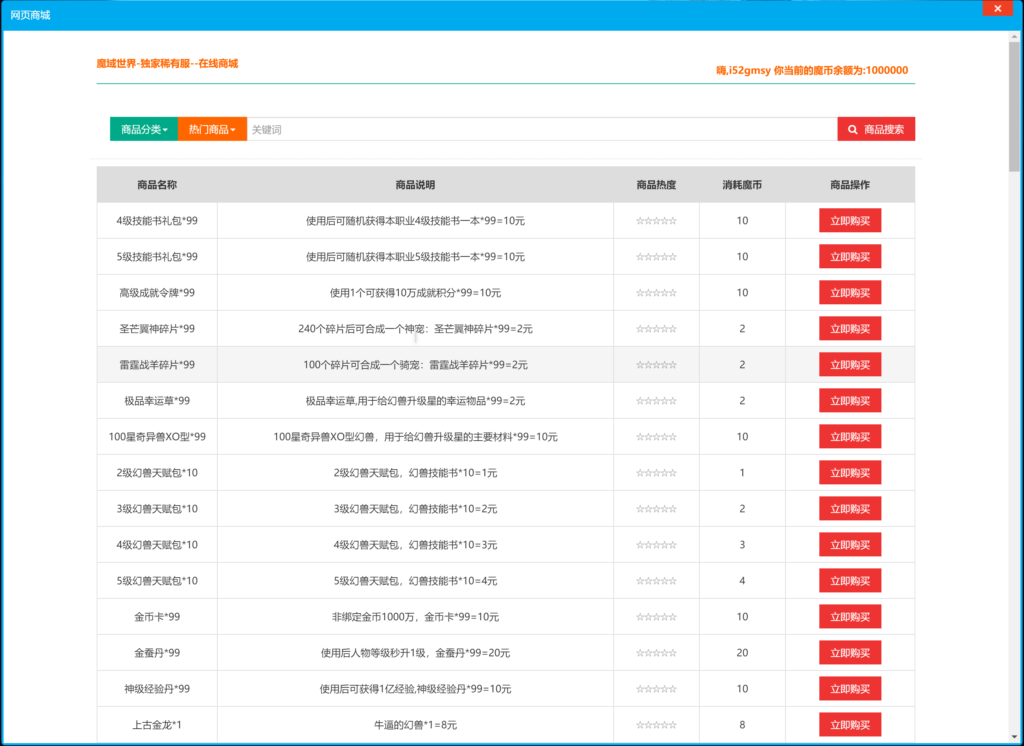Click the star rating for 100星奇异兽XO型*99
The width and height of the screenshot is (1024, 746).
656,436
